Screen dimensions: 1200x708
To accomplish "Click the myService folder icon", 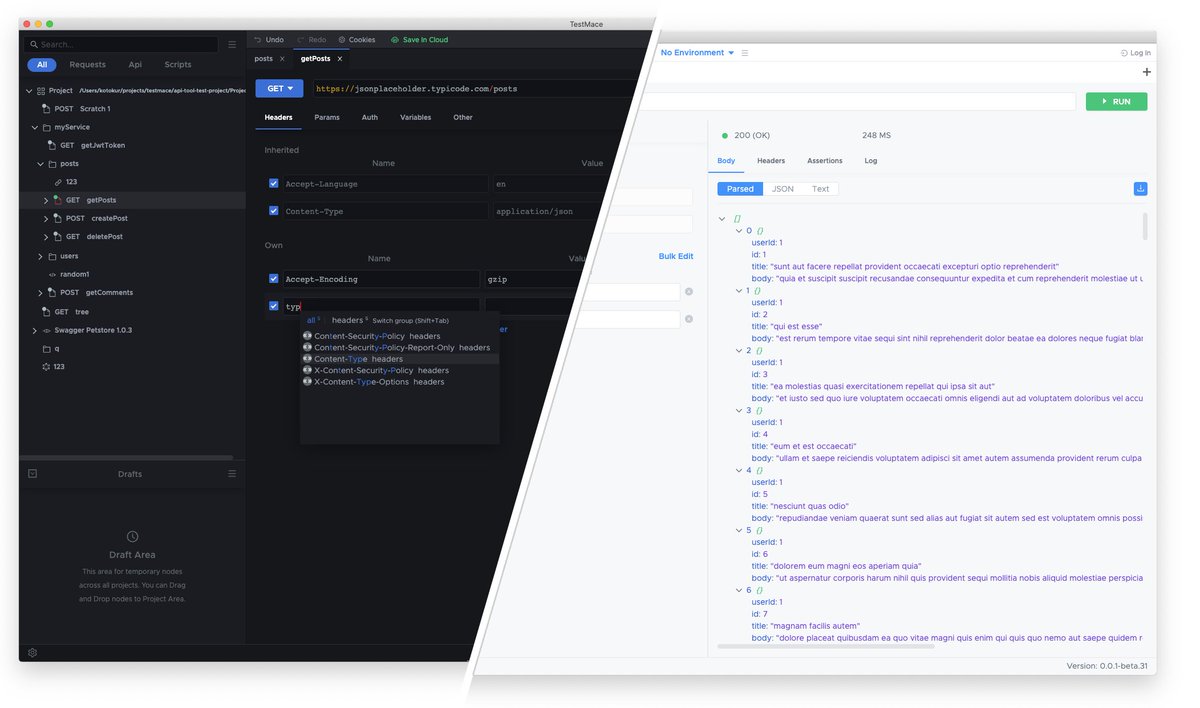I will [46, 127].
